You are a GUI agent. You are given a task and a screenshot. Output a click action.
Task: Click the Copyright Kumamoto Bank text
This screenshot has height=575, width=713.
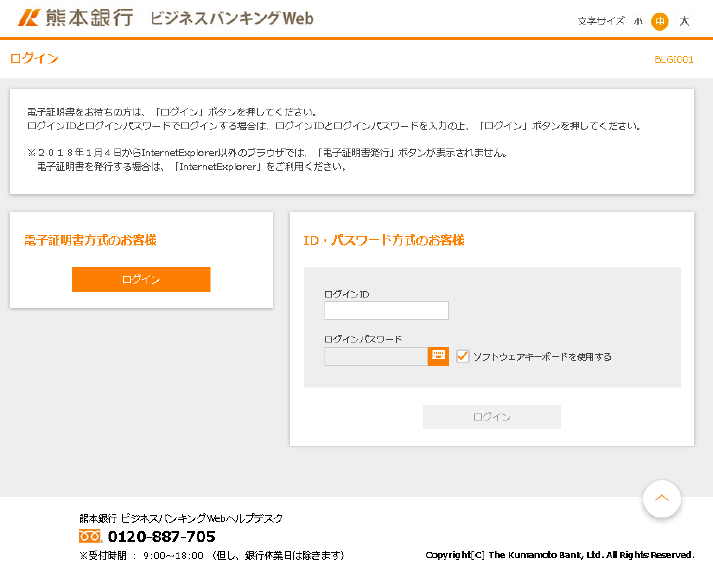coord(560,555)
